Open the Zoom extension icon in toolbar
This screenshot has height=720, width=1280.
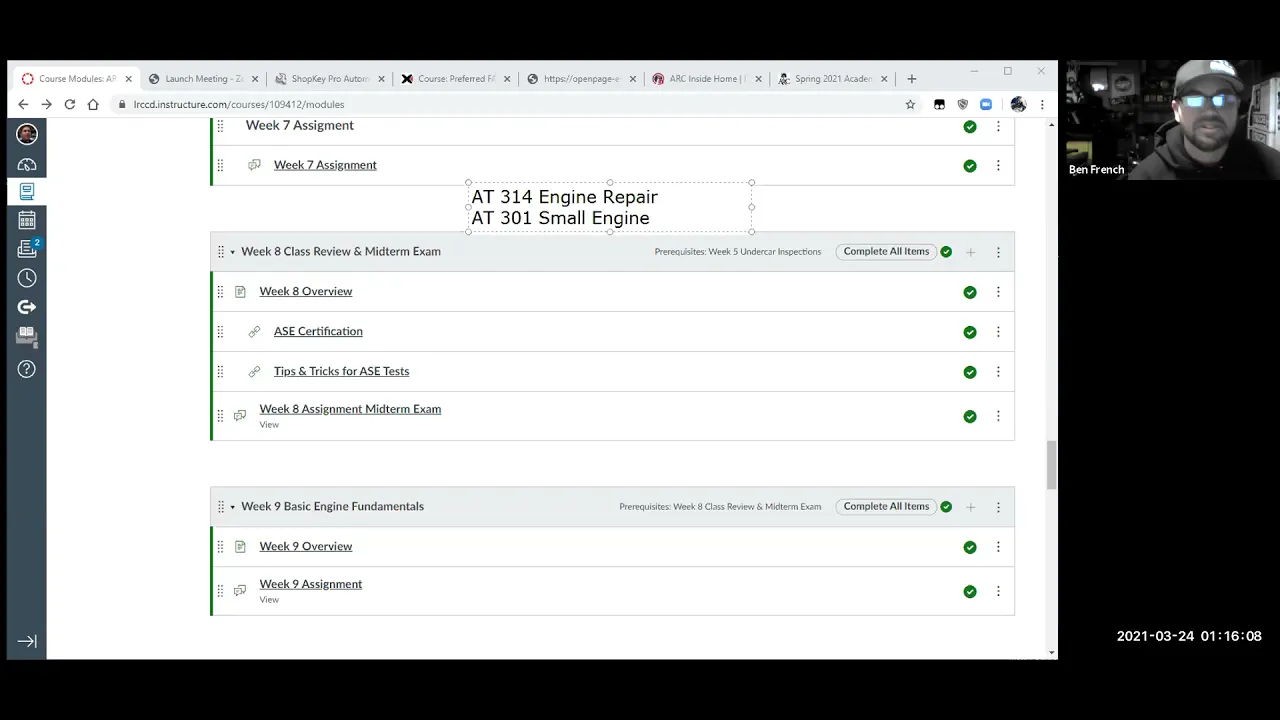coord(986,104)
